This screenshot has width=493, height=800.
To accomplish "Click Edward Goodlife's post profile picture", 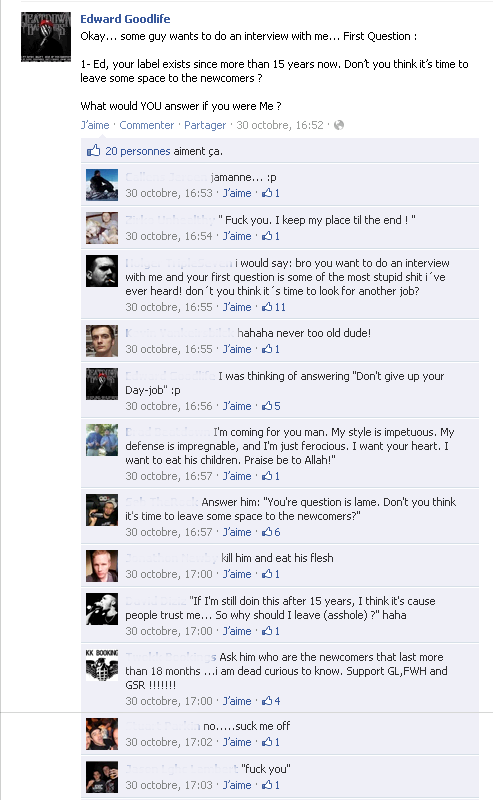I will (46, 37).
